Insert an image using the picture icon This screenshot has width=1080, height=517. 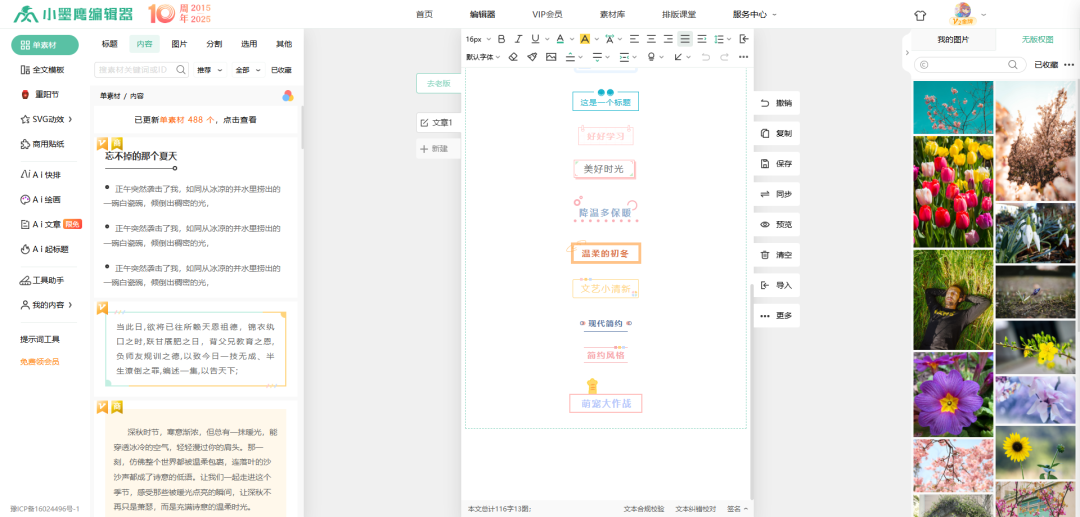550,57
